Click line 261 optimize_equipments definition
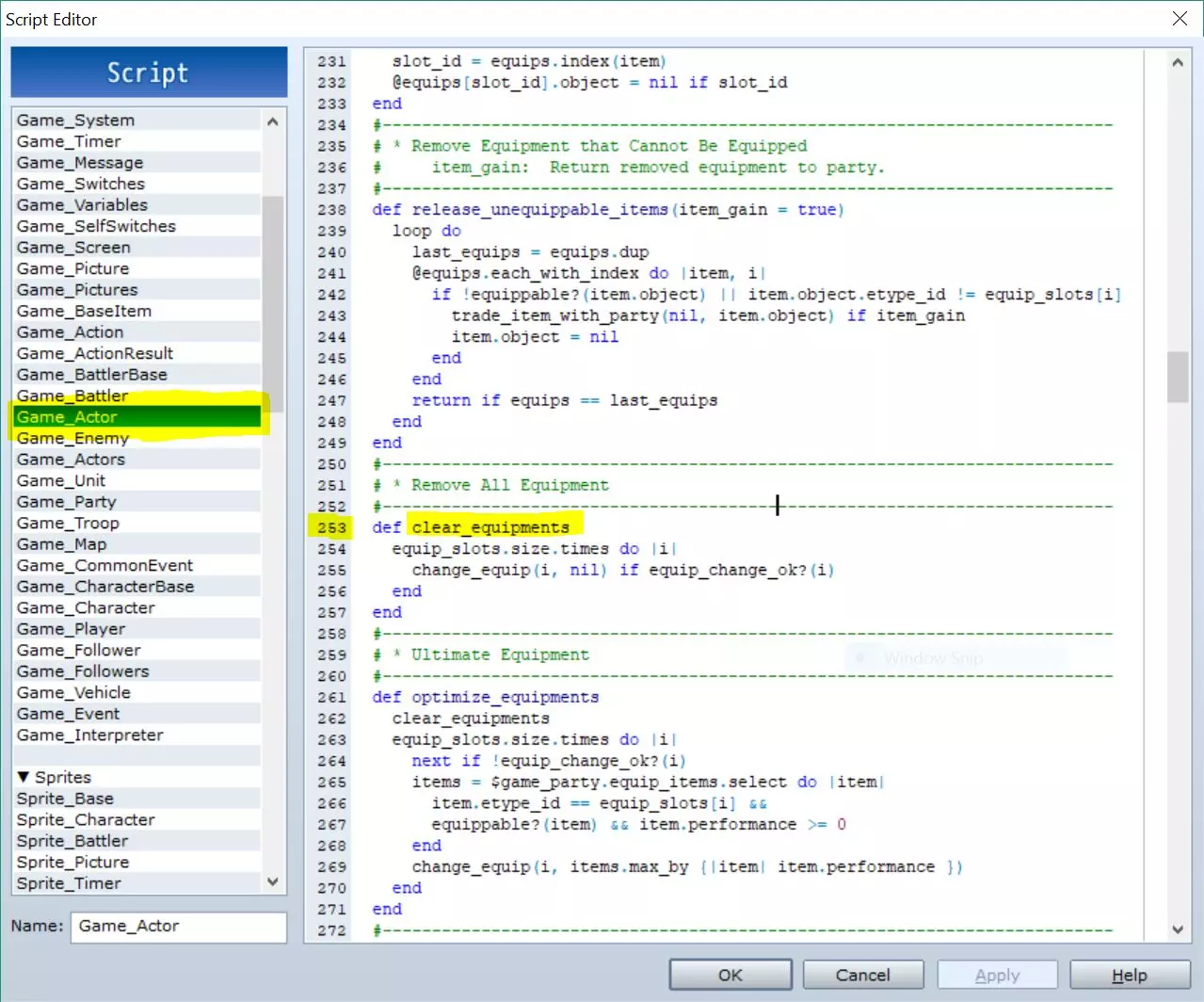 click(505, 697)
